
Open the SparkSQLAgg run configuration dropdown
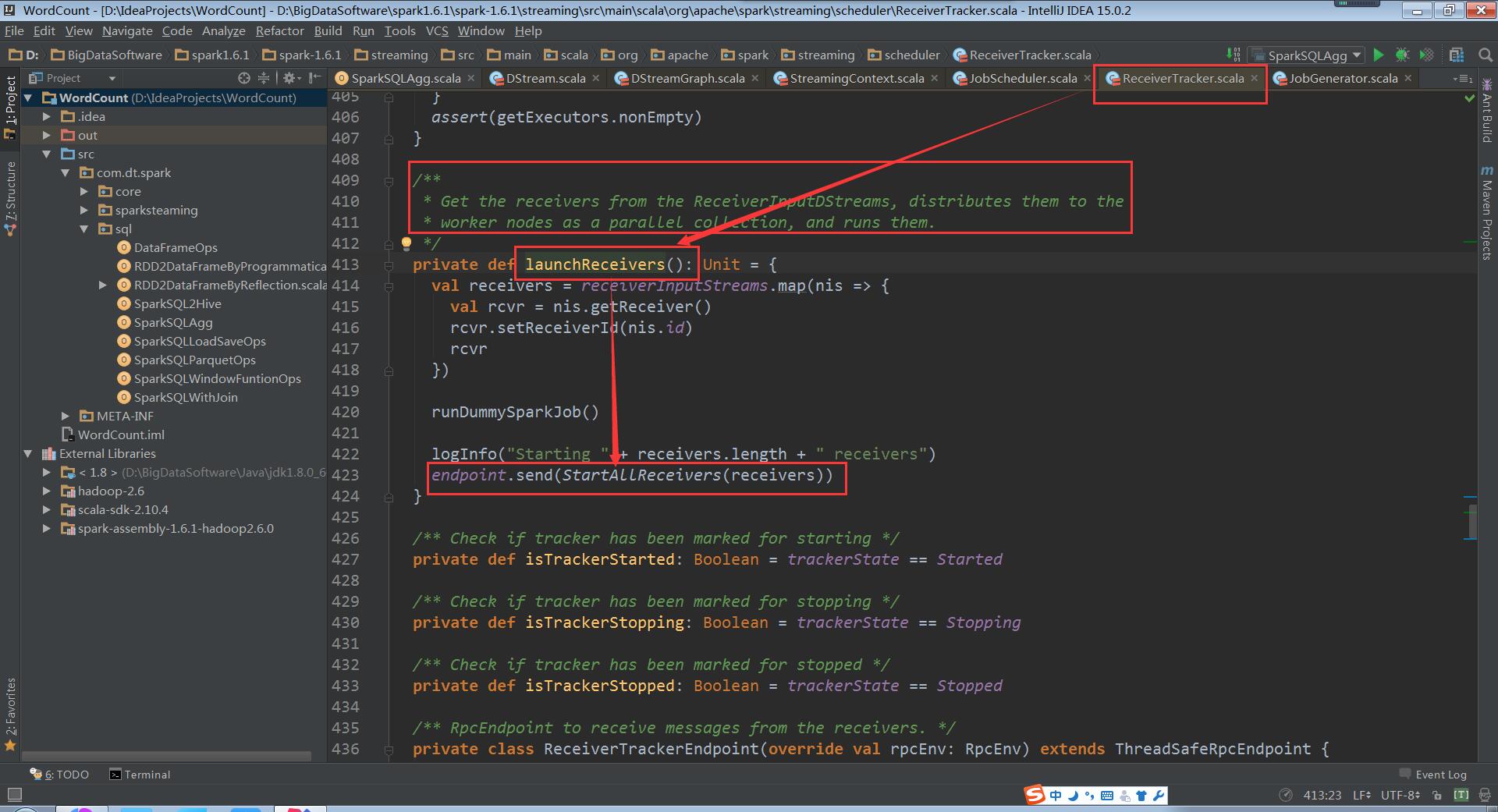1307,55
